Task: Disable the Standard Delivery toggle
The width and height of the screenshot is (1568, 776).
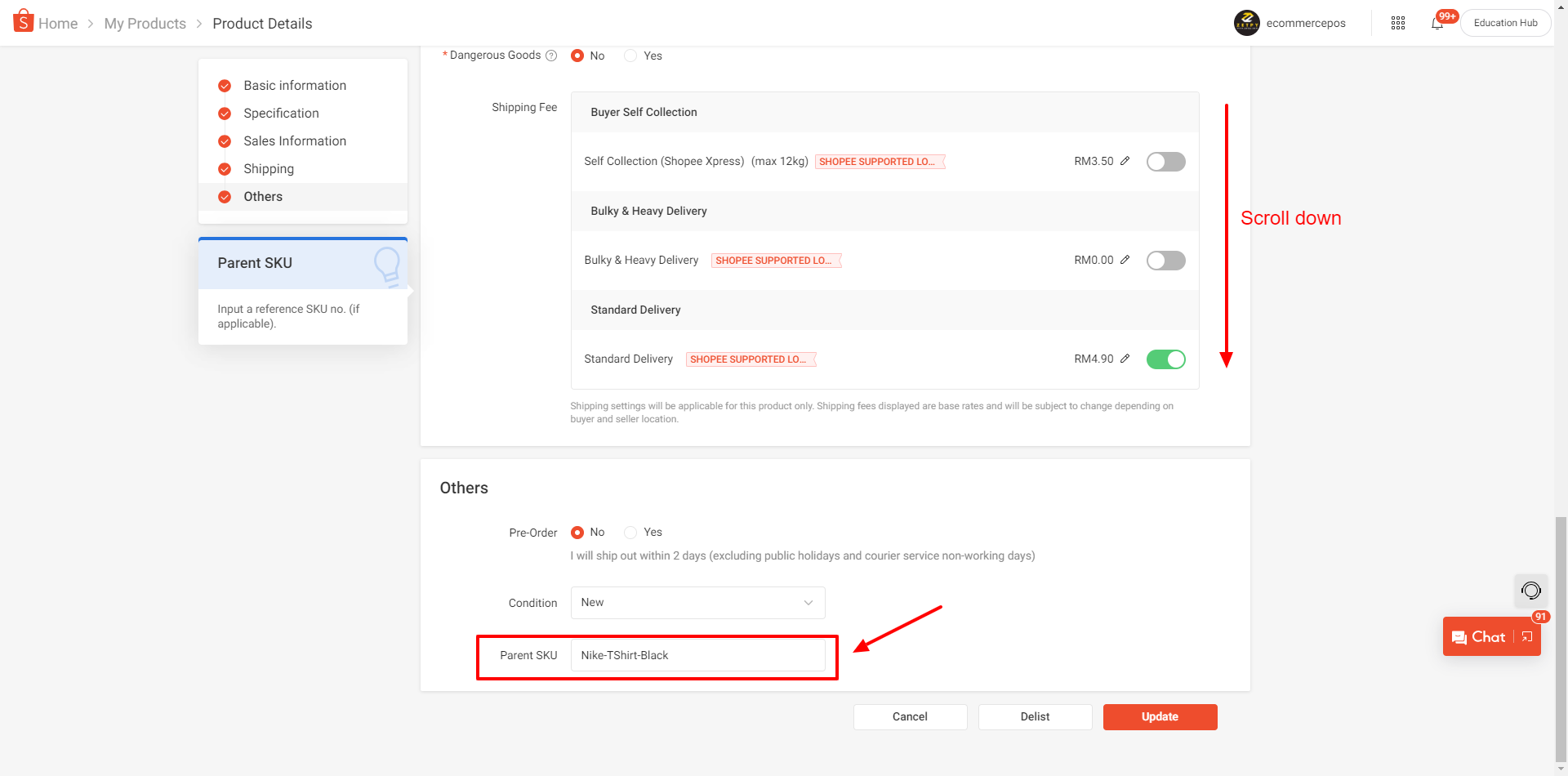Action: pos(1165,359)
